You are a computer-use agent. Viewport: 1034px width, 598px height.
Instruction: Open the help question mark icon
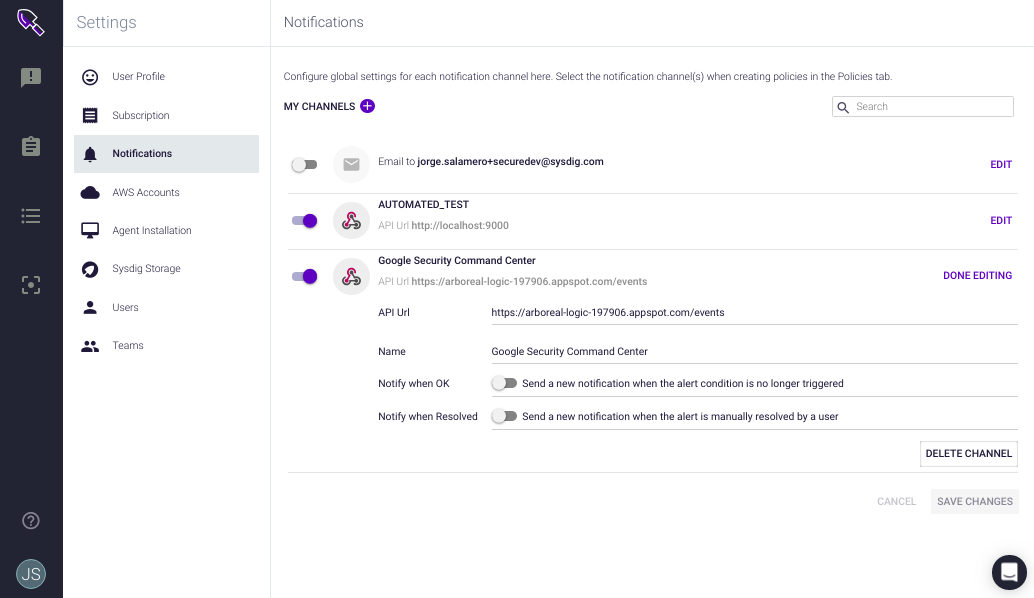(31, 521)
